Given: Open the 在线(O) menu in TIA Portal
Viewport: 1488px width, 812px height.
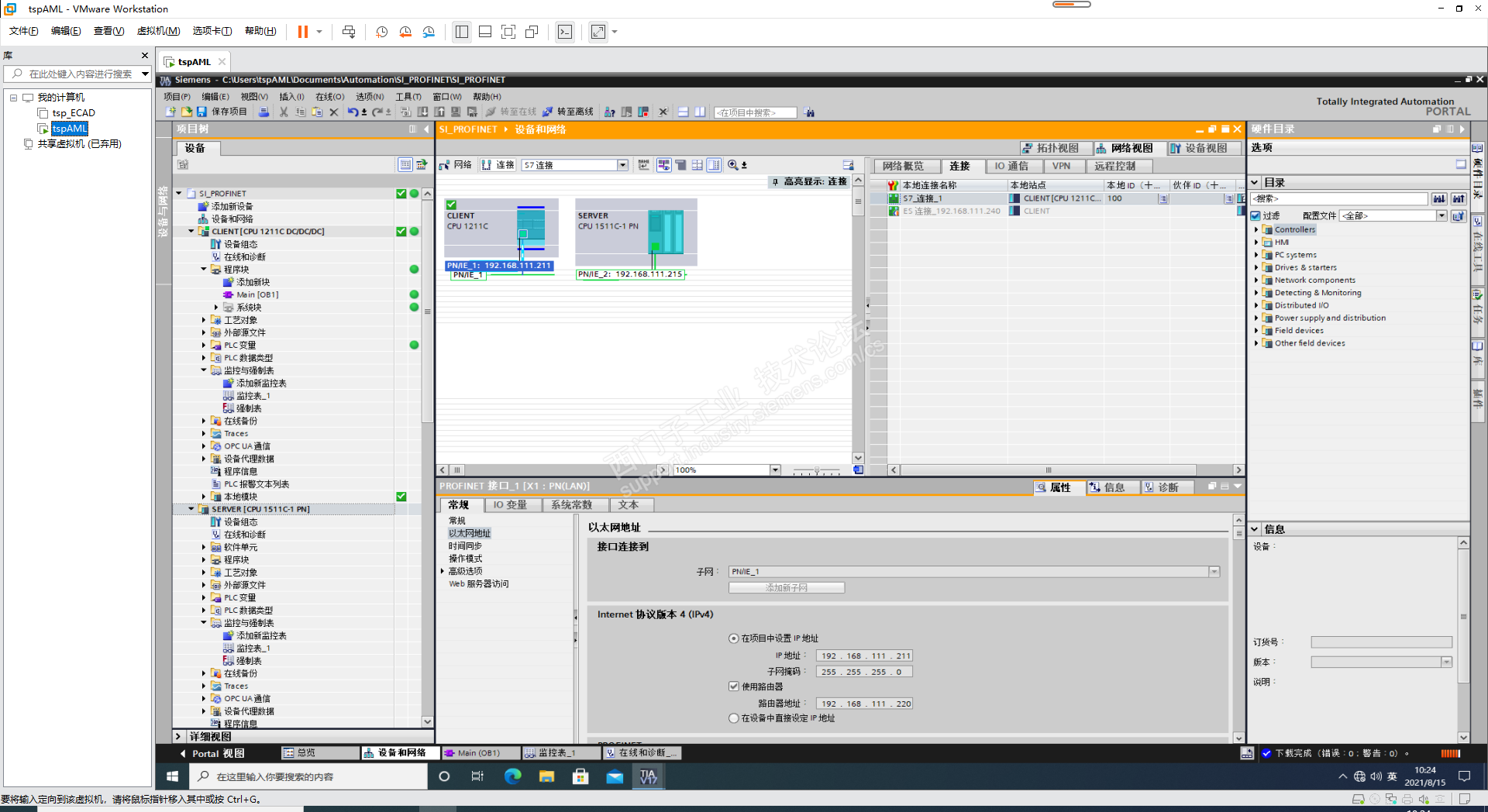Looking at the screenshot, I should tap(329, 97).
